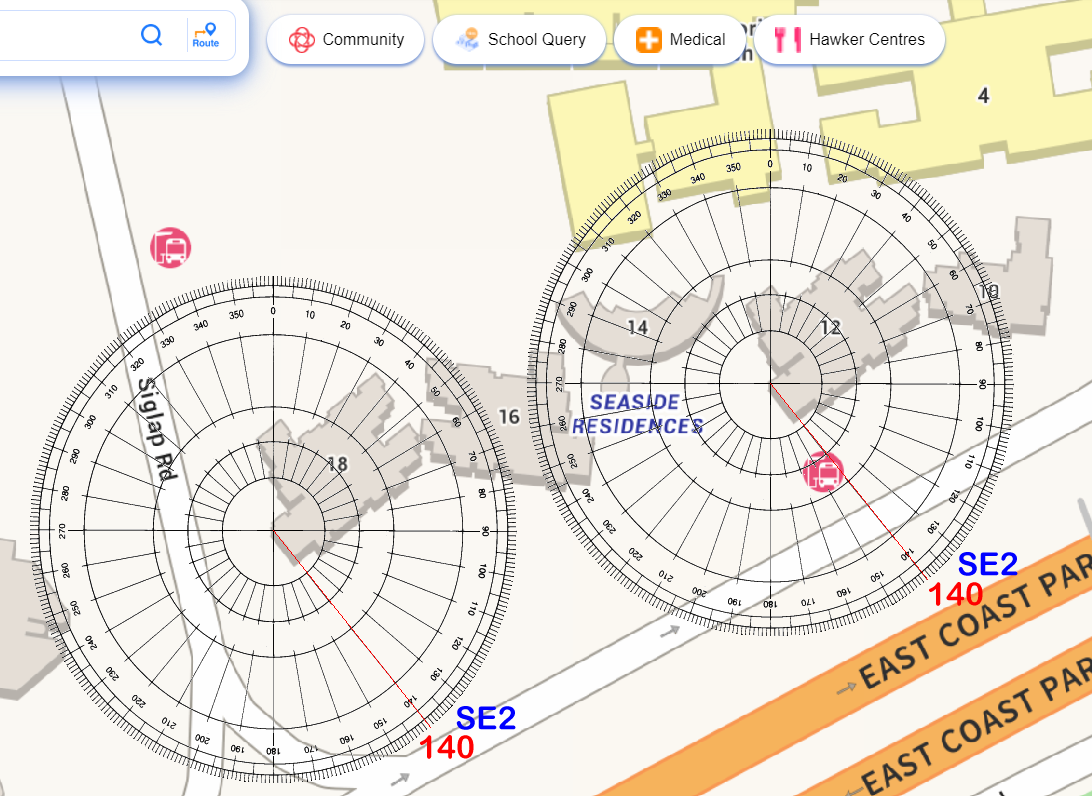Click the Seaside Residences label
This screenshot has width=1092, height=806.
636,414
